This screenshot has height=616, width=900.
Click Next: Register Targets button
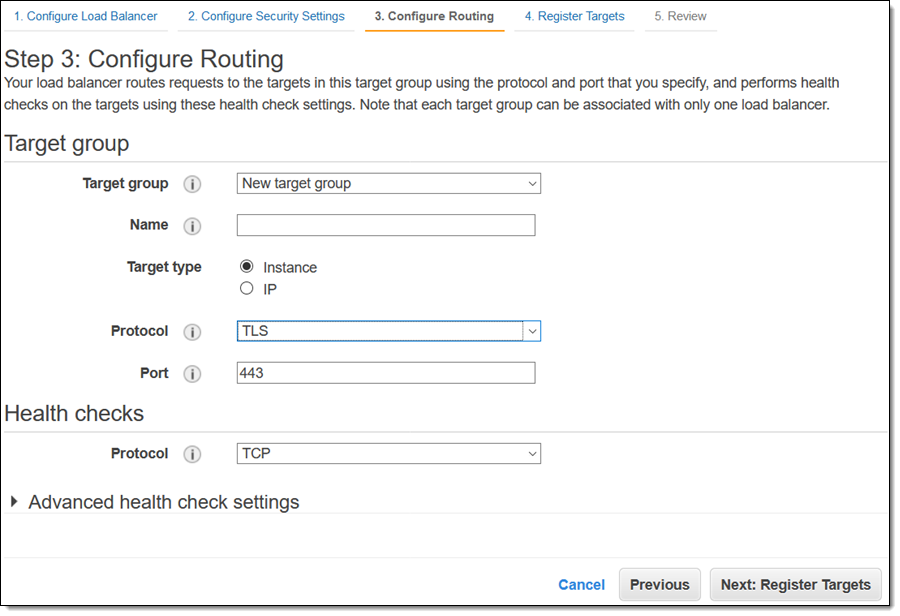coord(795,585)
